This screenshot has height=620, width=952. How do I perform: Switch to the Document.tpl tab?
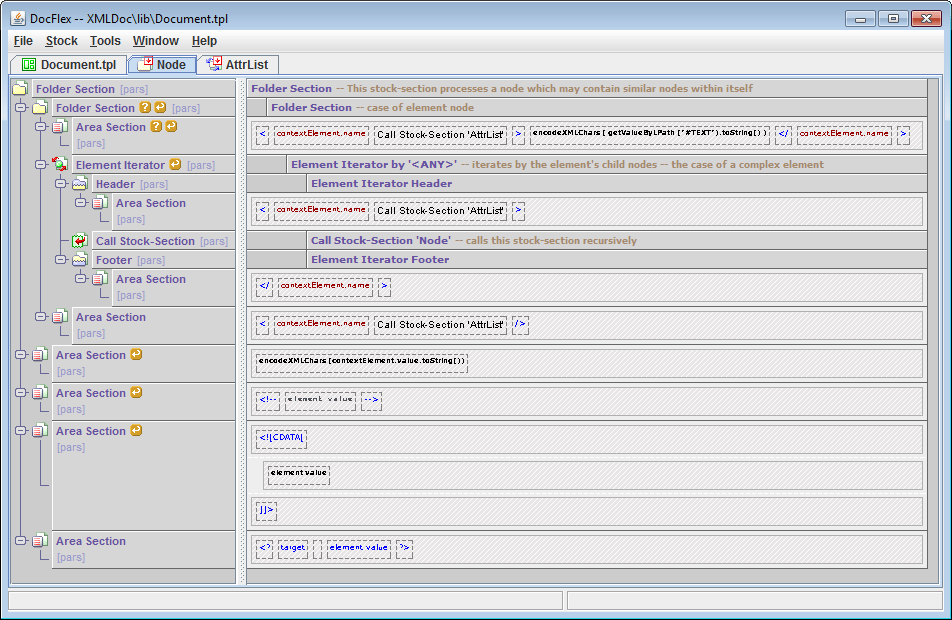tap(68, 64)
